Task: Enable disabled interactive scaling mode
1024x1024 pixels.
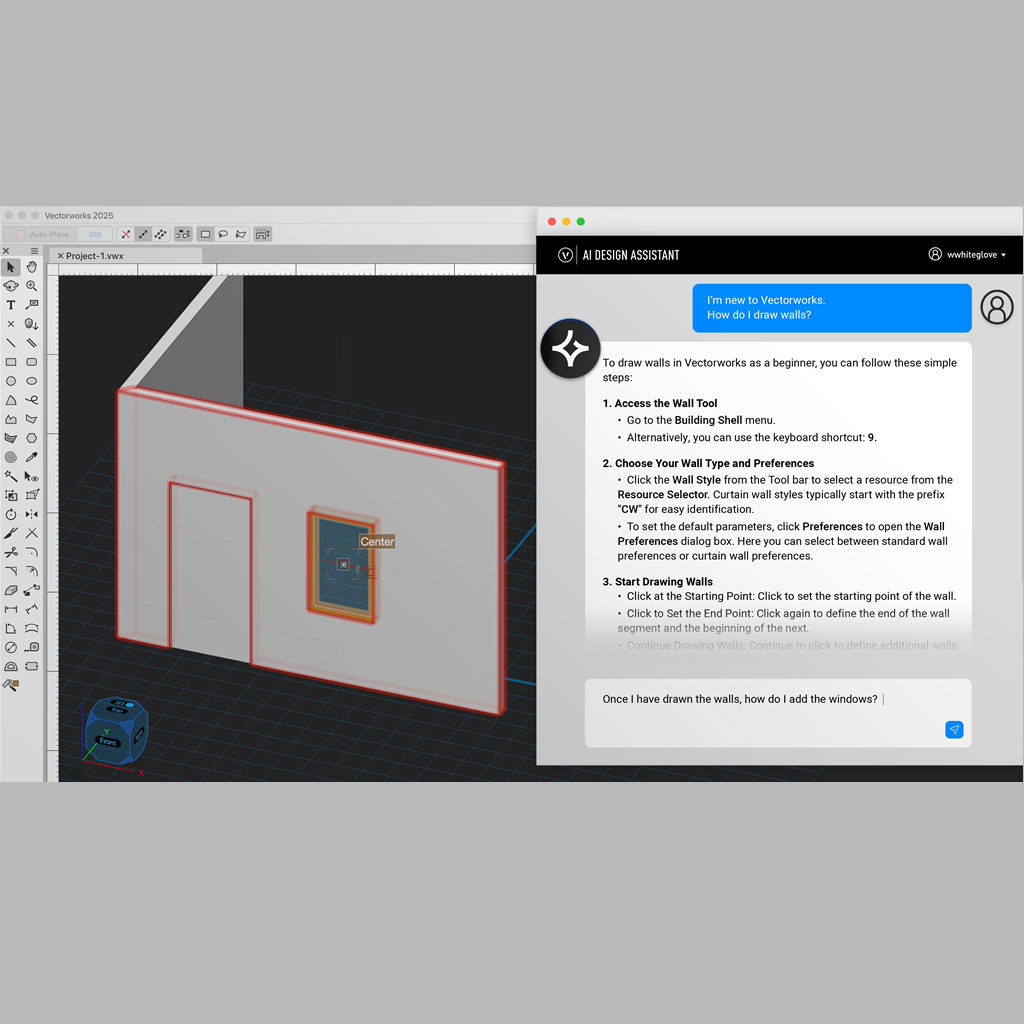Action: 126,234
